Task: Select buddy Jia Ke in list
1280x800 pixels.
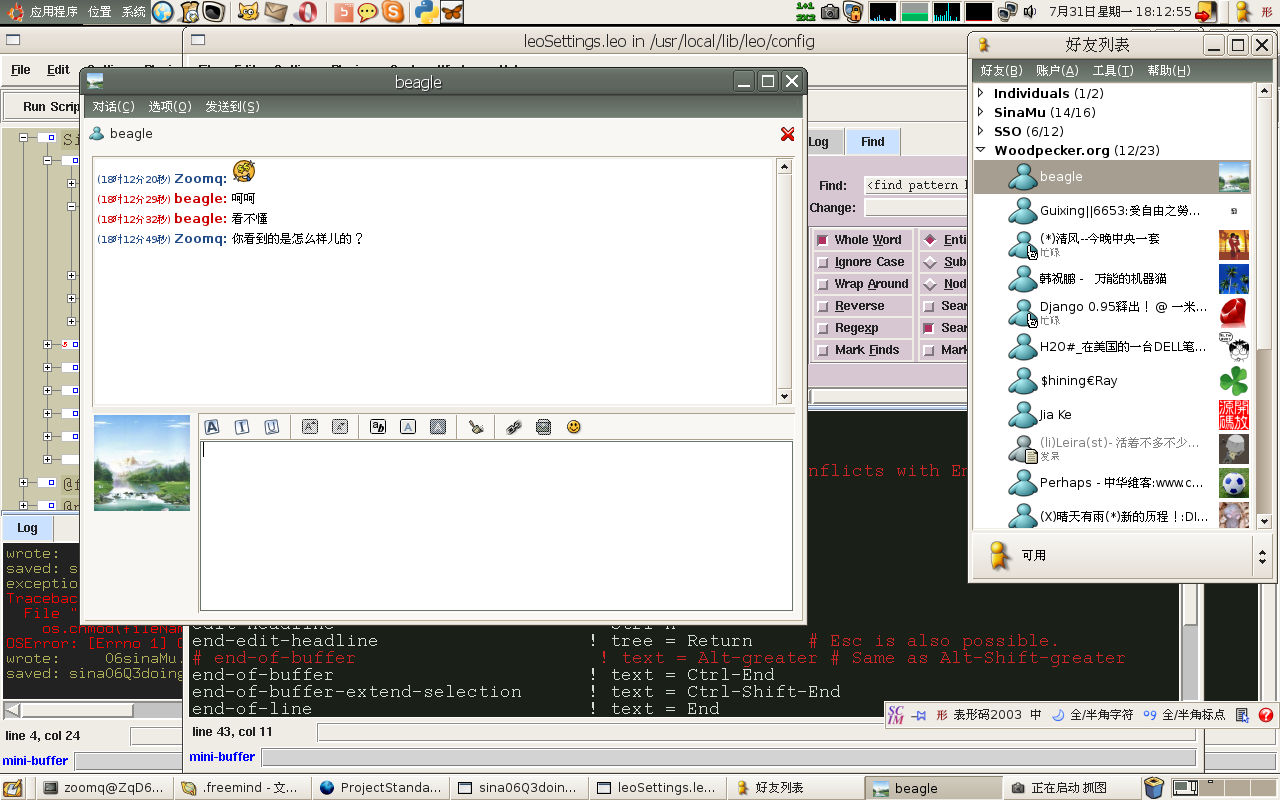Action: (x=1055, y=415)
